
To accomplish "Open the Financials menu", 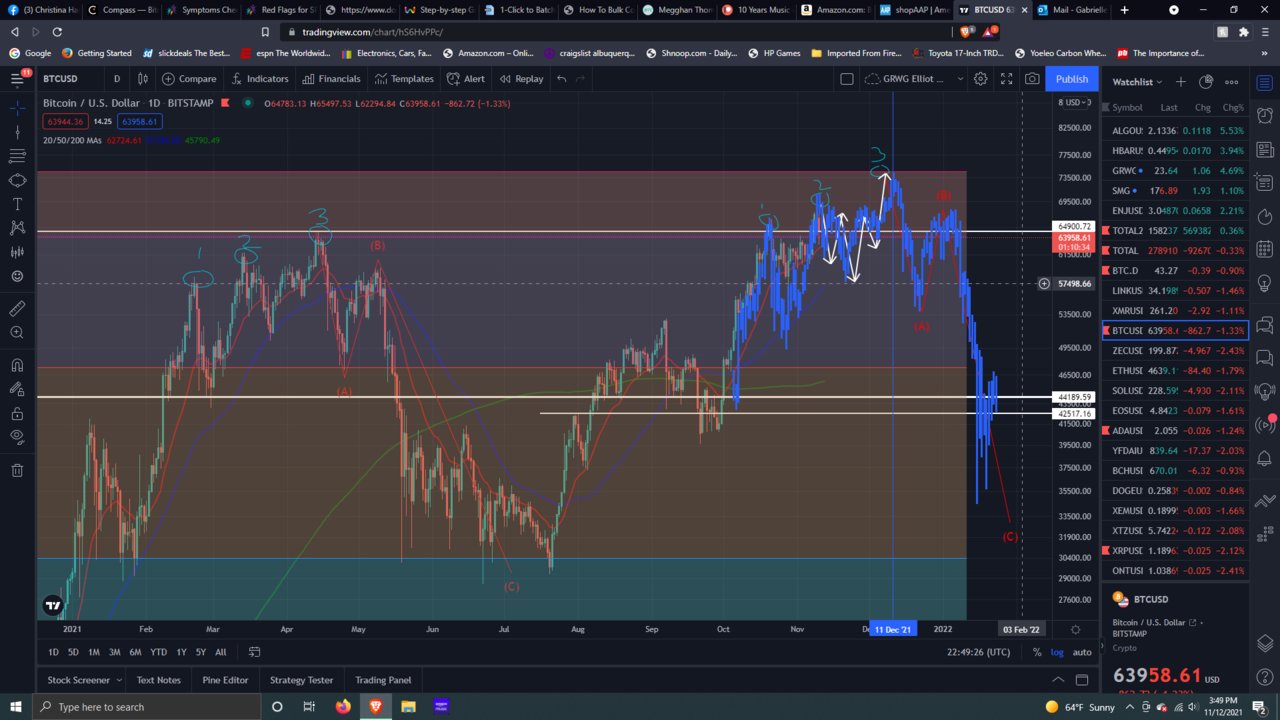I will click(330, 79).
